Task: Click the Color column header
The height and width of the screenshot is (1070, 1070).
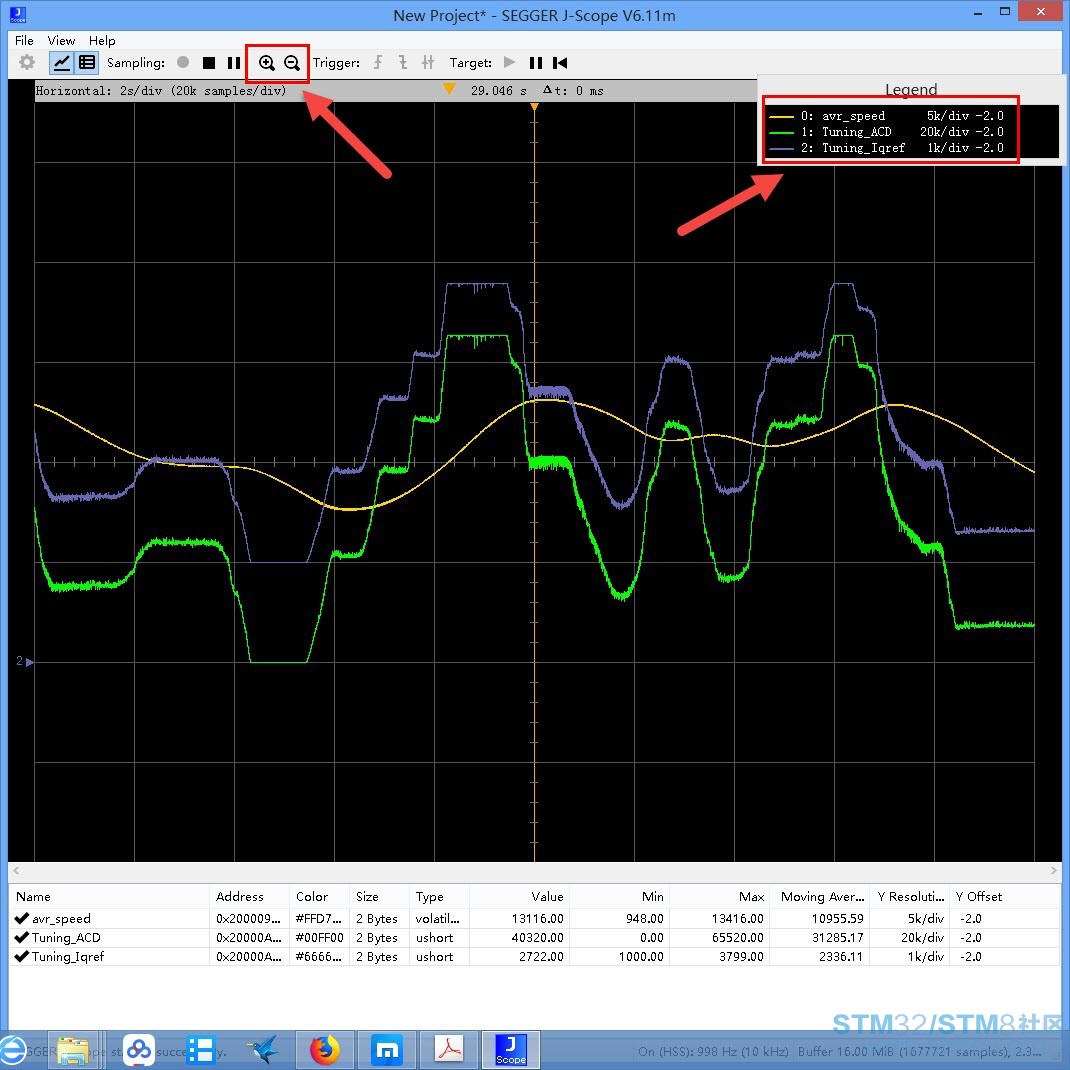Action: click(319, 897)
